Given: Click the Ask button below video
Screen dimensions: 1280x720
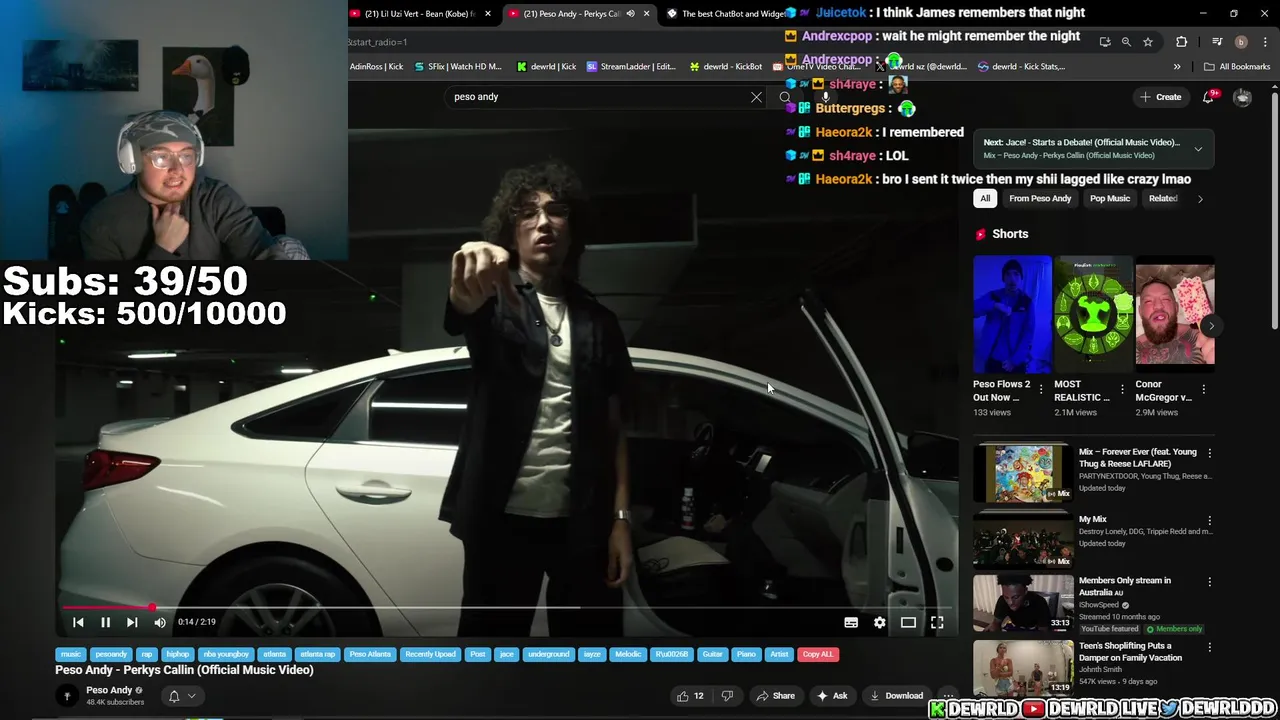Looking at the screenshot, I should point(832,696).
